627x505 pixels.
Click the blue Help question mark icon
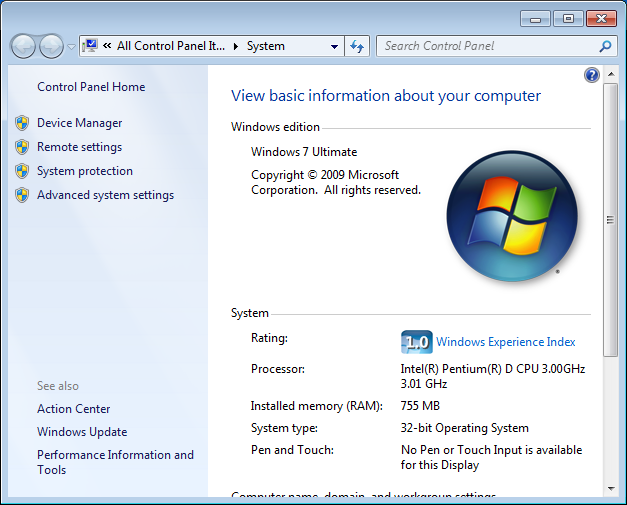coord(591,75)
